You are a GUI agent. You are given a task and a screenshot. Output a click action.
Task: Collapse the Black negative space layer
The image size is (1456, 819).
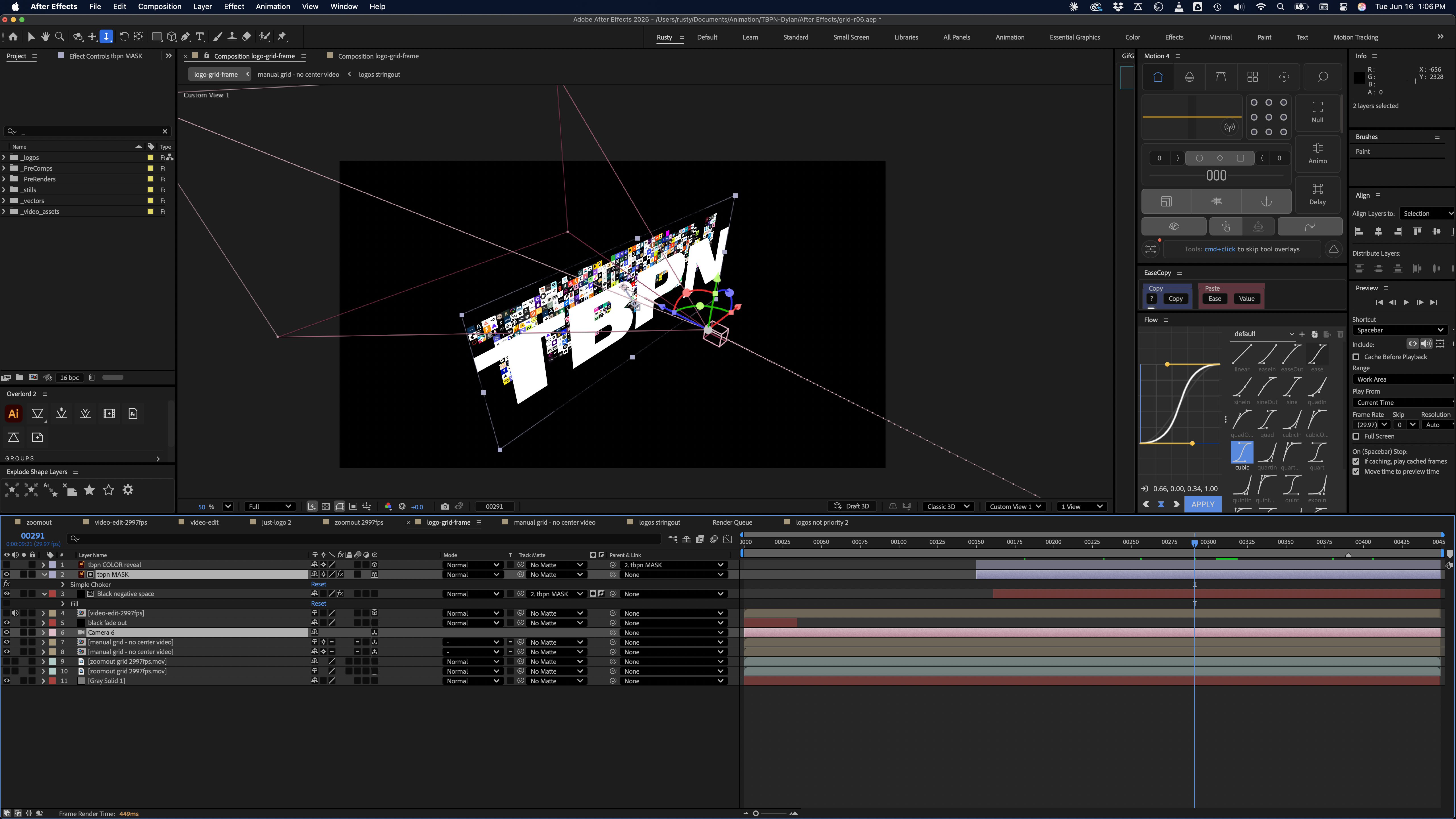[x=45, y=594]
